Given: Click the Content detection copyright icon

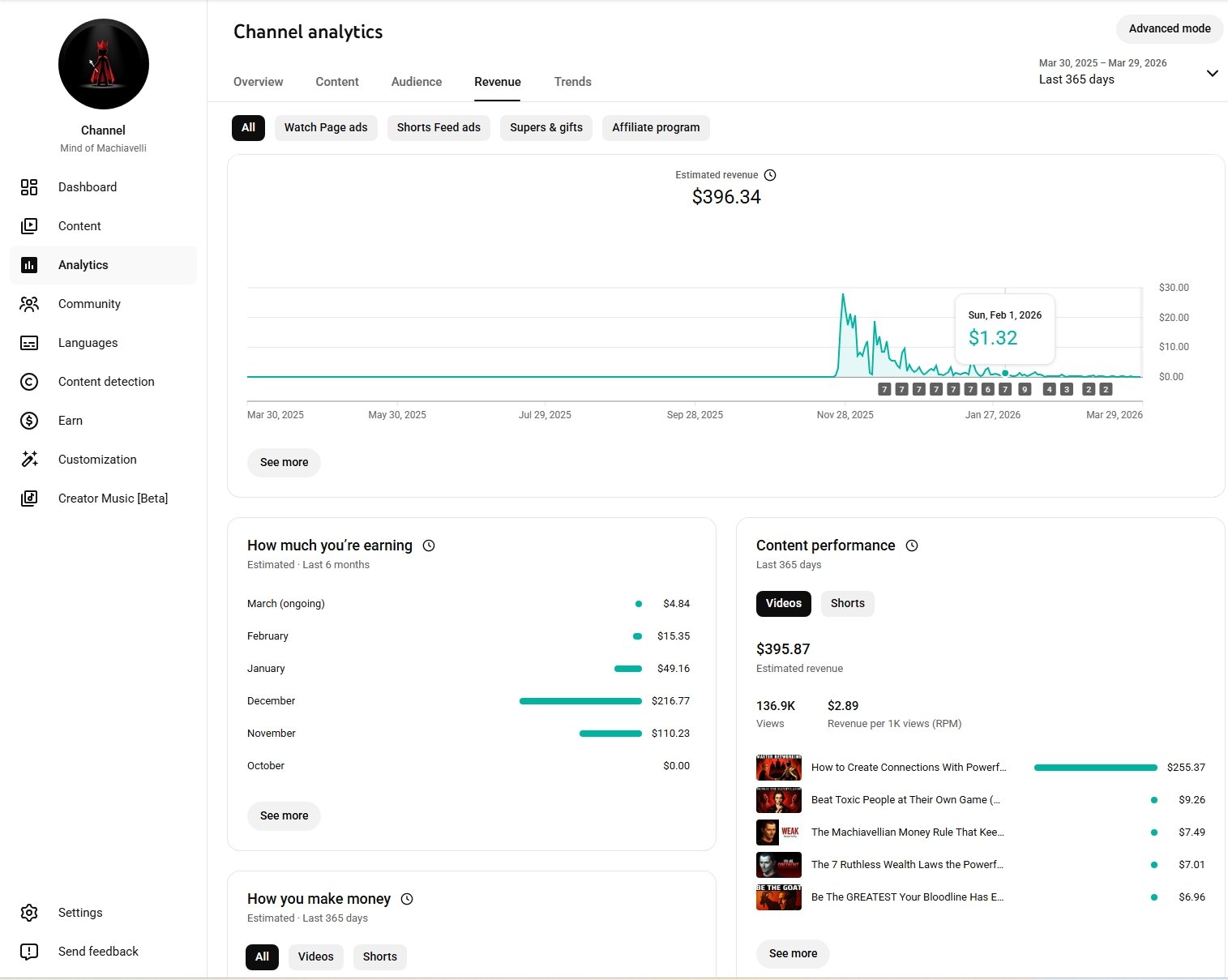Looking at the screenshot, I should [x=29, y=382].
